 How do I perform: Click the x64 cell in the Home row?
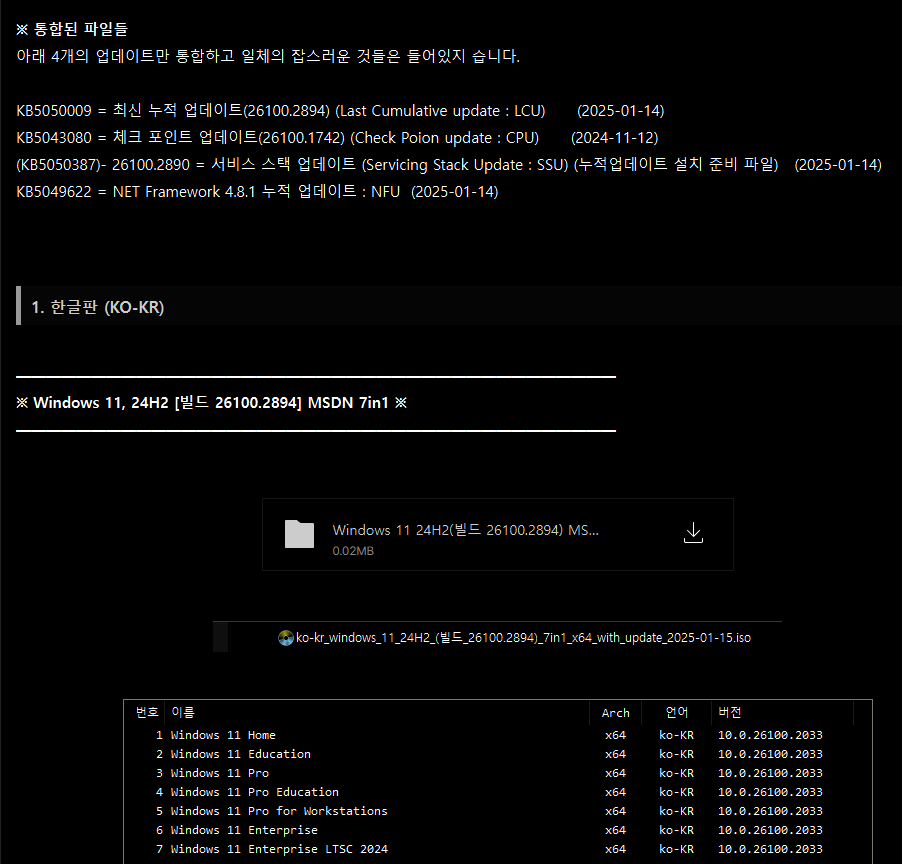pos(616,735)
